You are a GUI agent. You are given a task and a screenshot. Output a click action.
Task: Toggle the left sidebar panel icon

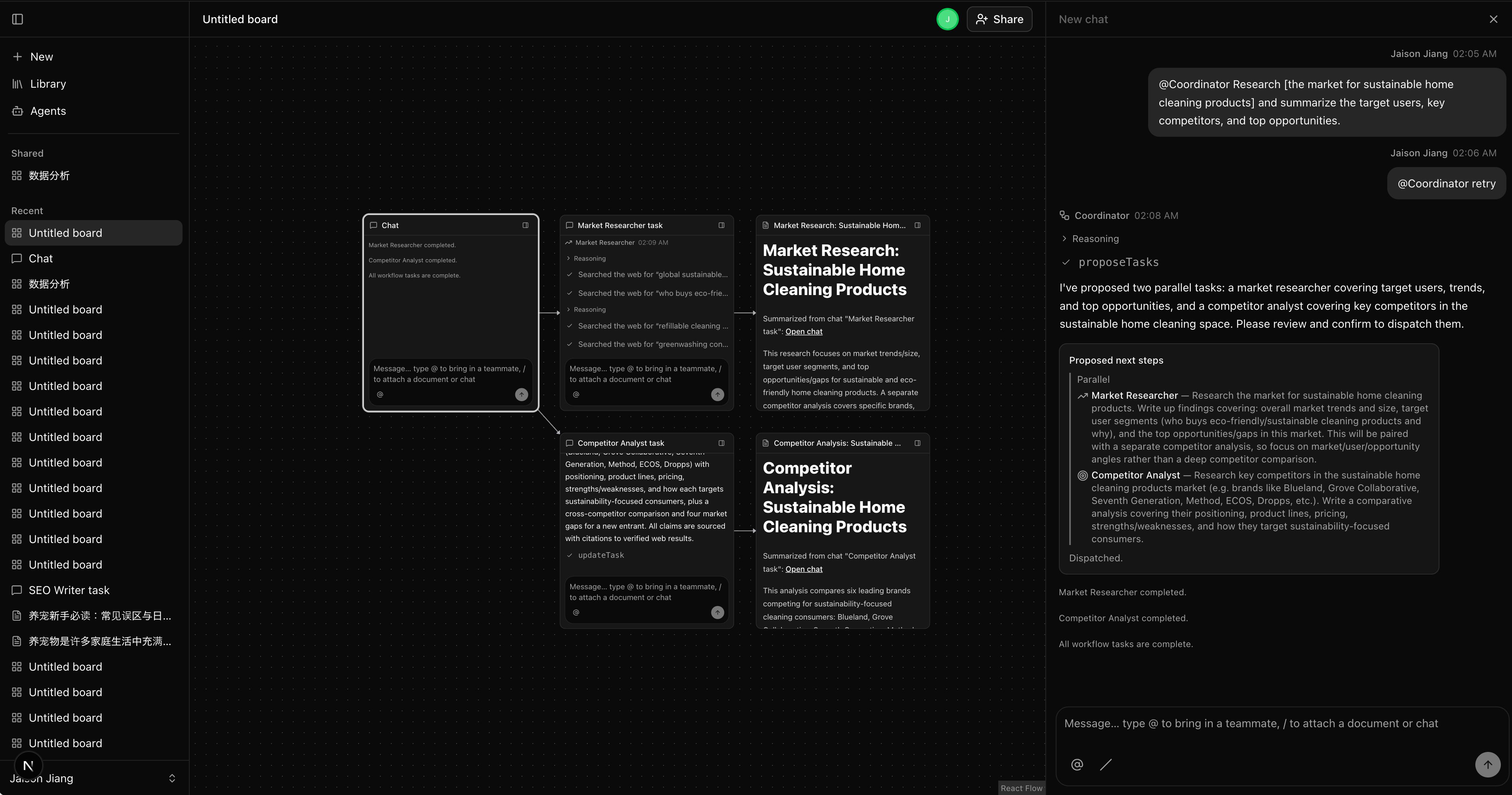(x=18, y=20)
